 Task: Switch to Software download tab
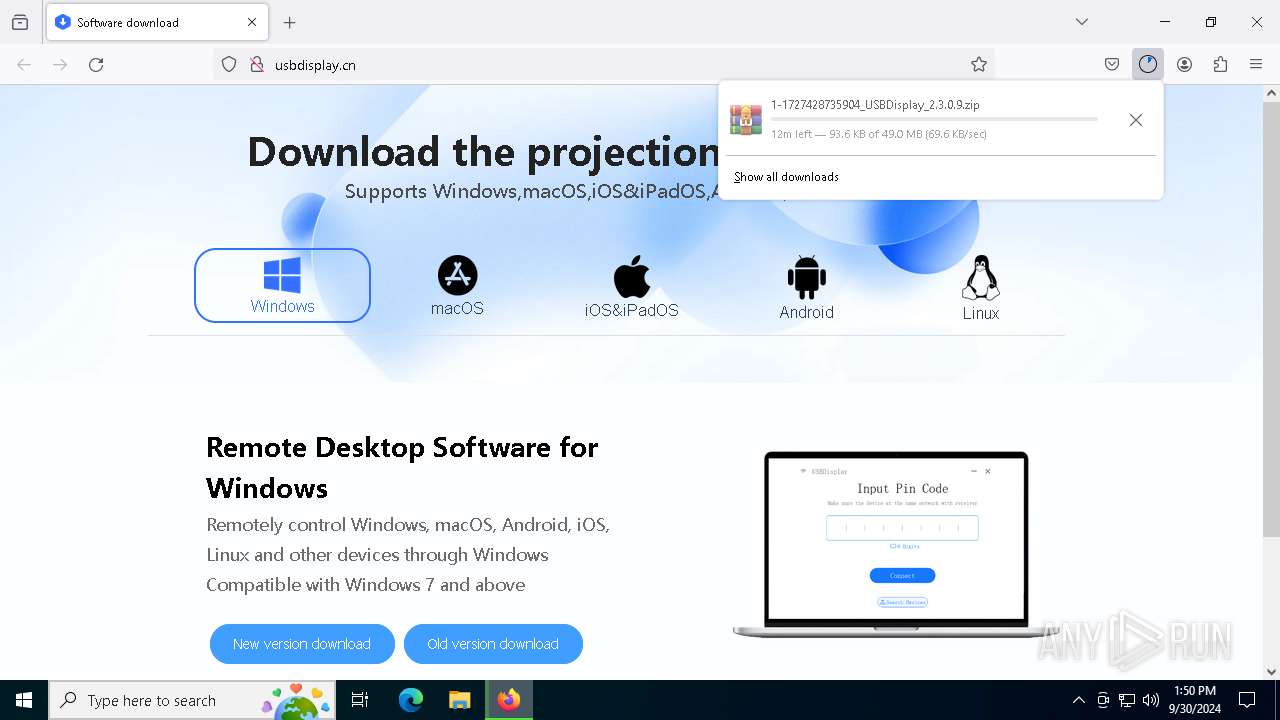156,22
